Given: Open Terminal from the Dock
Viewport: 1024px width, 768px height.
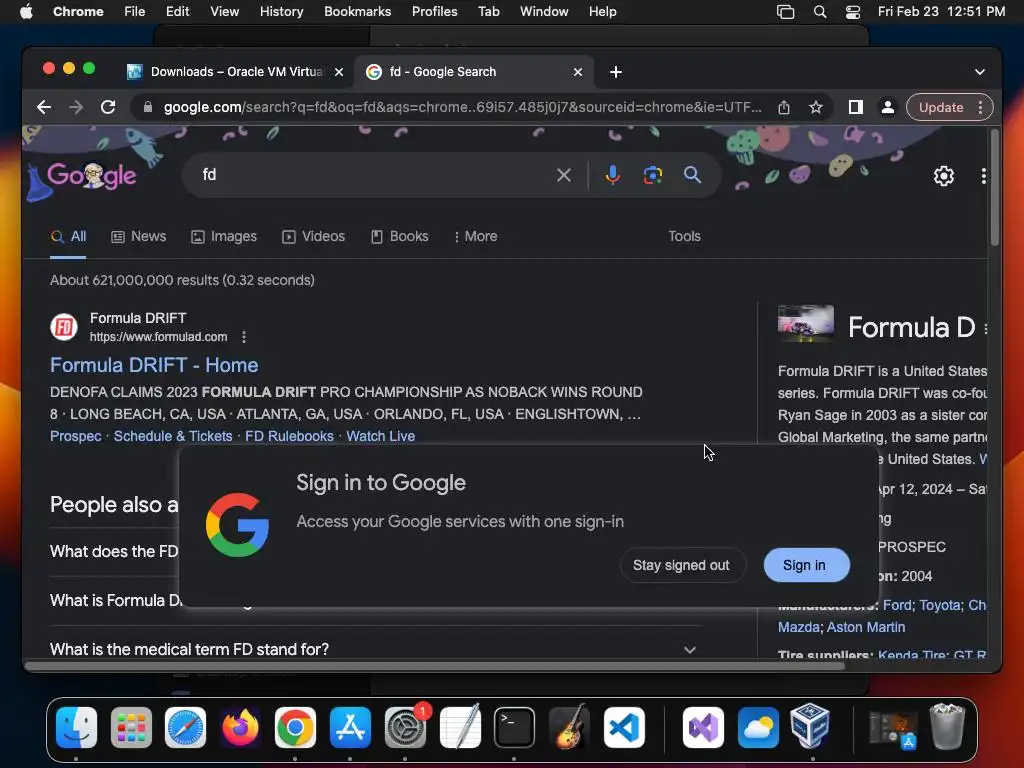Looking at the screenshot, I should 515,727.
